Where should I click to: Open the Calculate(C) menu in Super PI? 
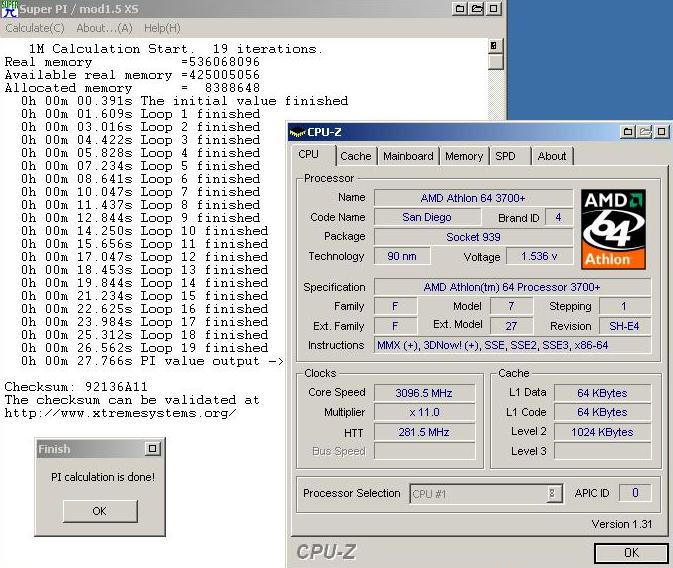click(35, 28)
